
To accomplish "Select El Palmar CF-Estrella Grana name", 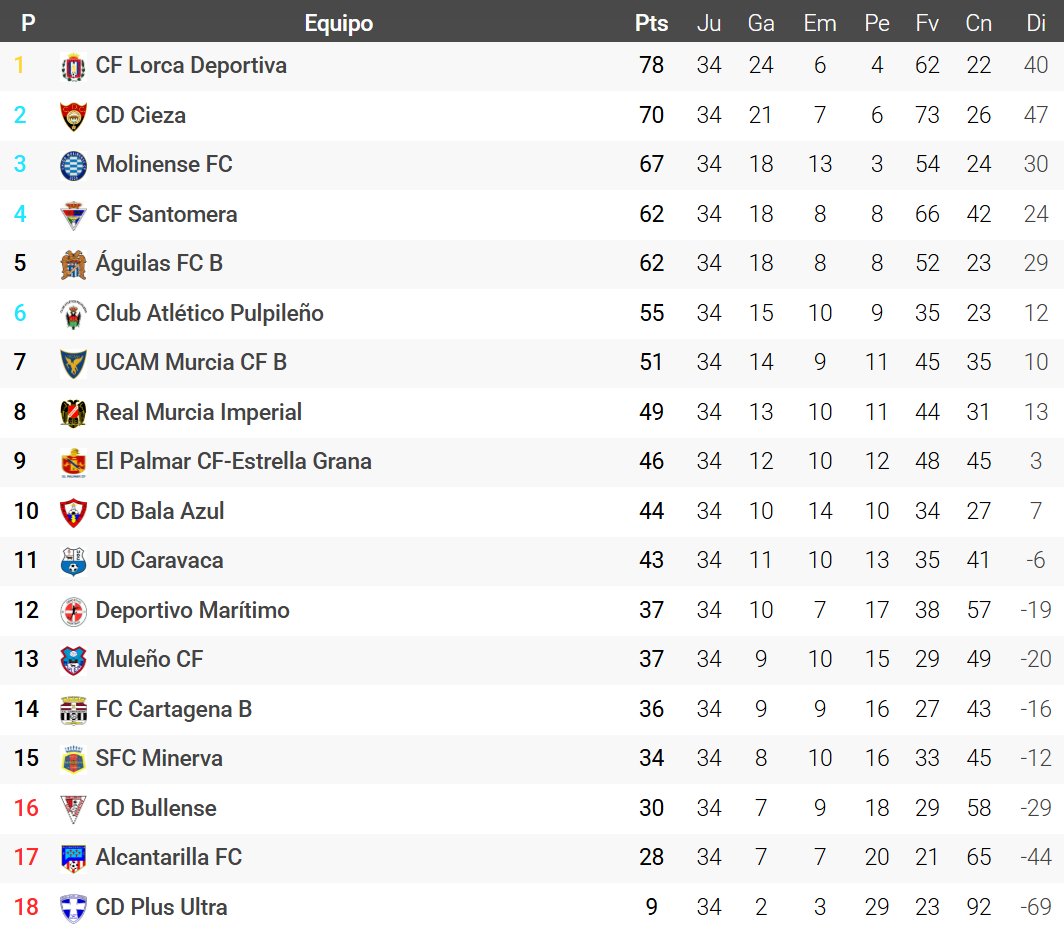I will [233, 462].
